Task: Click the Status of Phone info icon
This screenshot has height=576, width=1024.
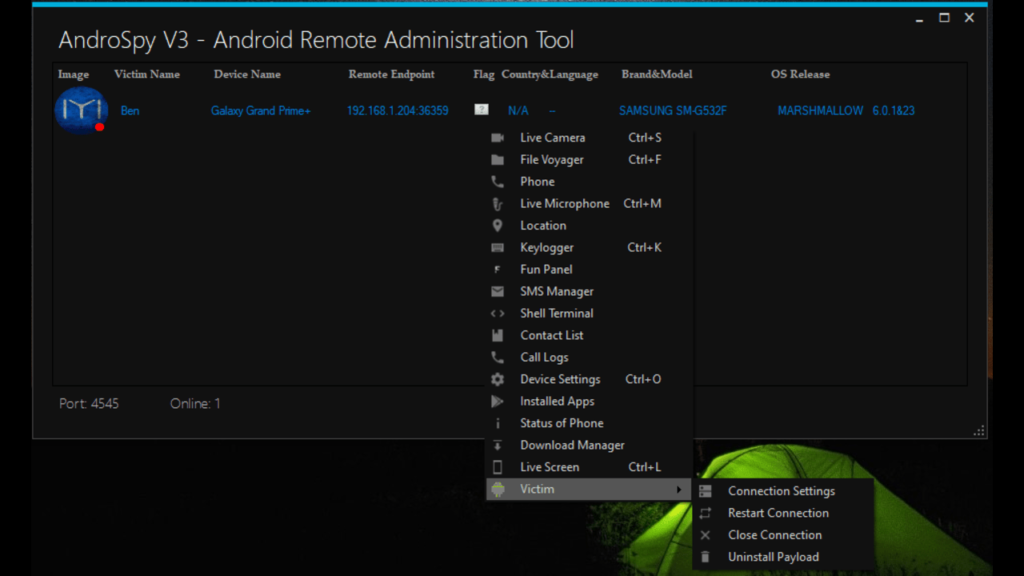Action: (x=498, y=423)
